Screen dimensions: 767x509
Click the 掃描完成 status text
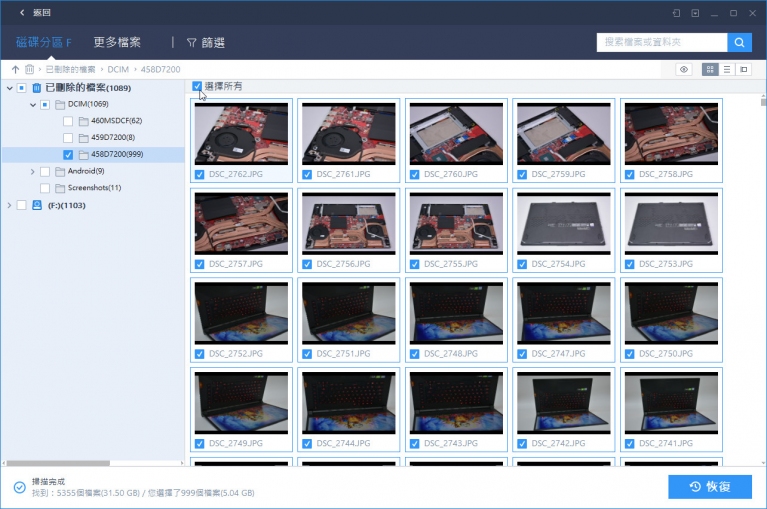coord(48,482)
